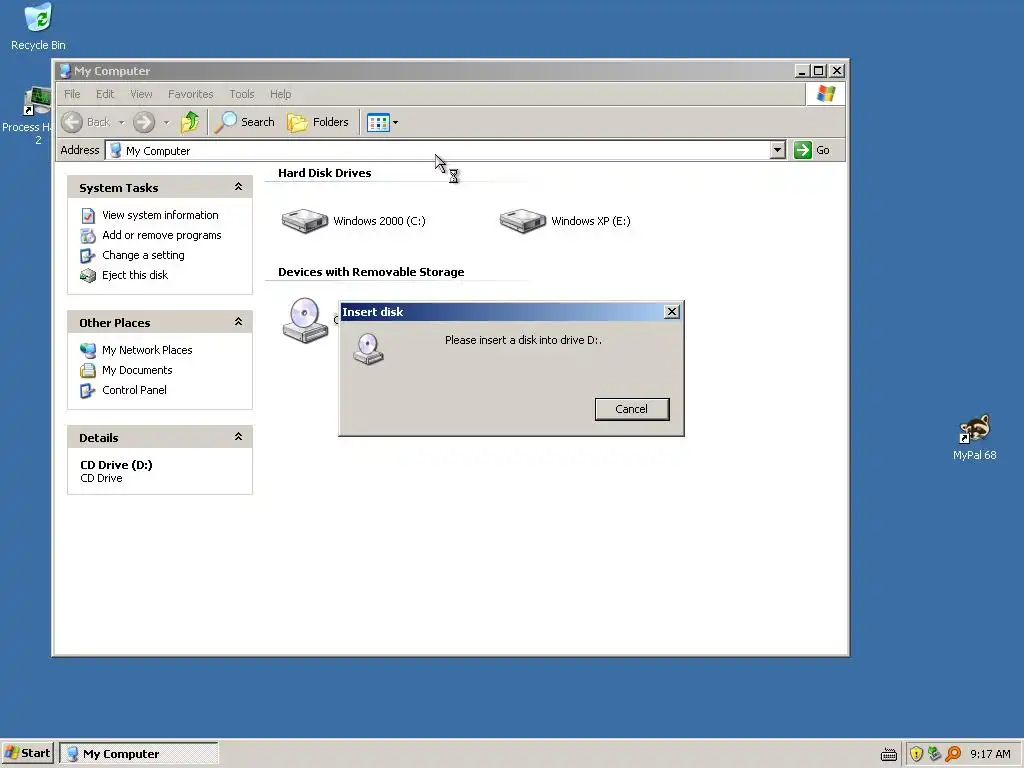Click the Go button beside address bar
This screenshot has height=768, width=1024.
tap(812, 150)
